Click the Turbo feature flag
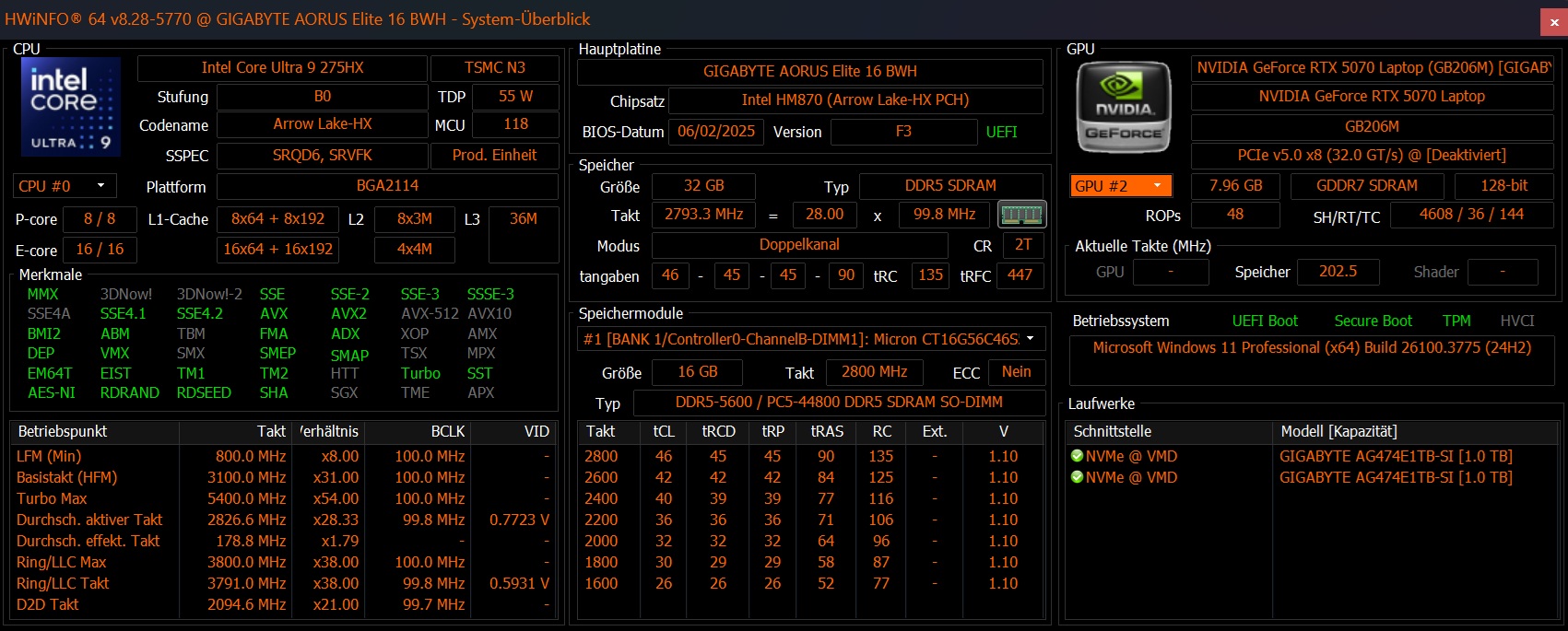The image size is (1568, 631). 420,374
